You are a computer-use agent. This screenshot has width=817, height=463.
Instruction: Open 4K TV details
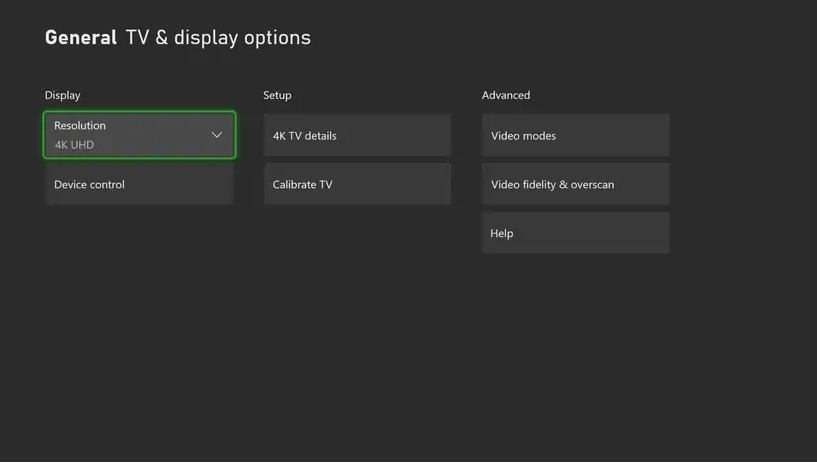click(x=357, y=135)
